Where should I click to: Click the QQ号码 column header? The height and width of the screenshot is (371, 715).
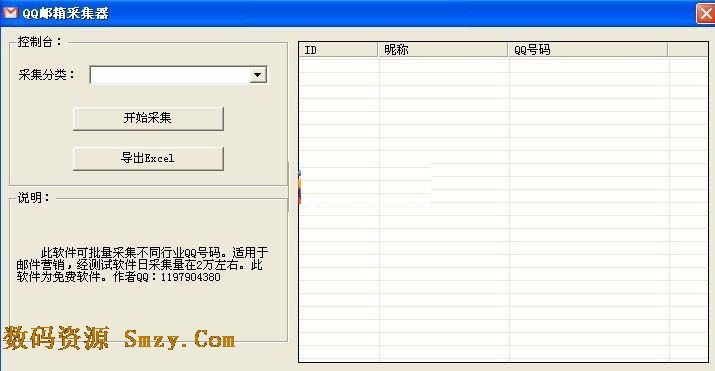tap(588, 50)
